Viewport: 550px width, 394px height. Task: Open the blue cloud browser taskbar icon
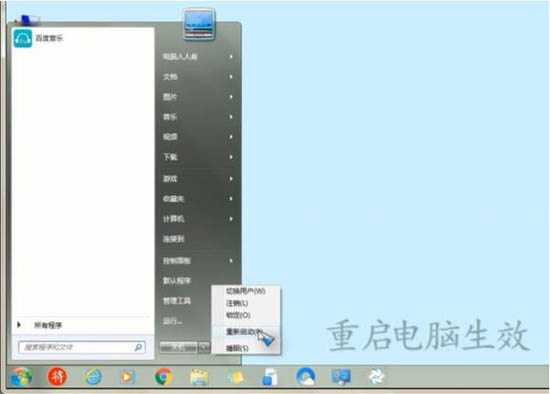[x=305, y=377]
